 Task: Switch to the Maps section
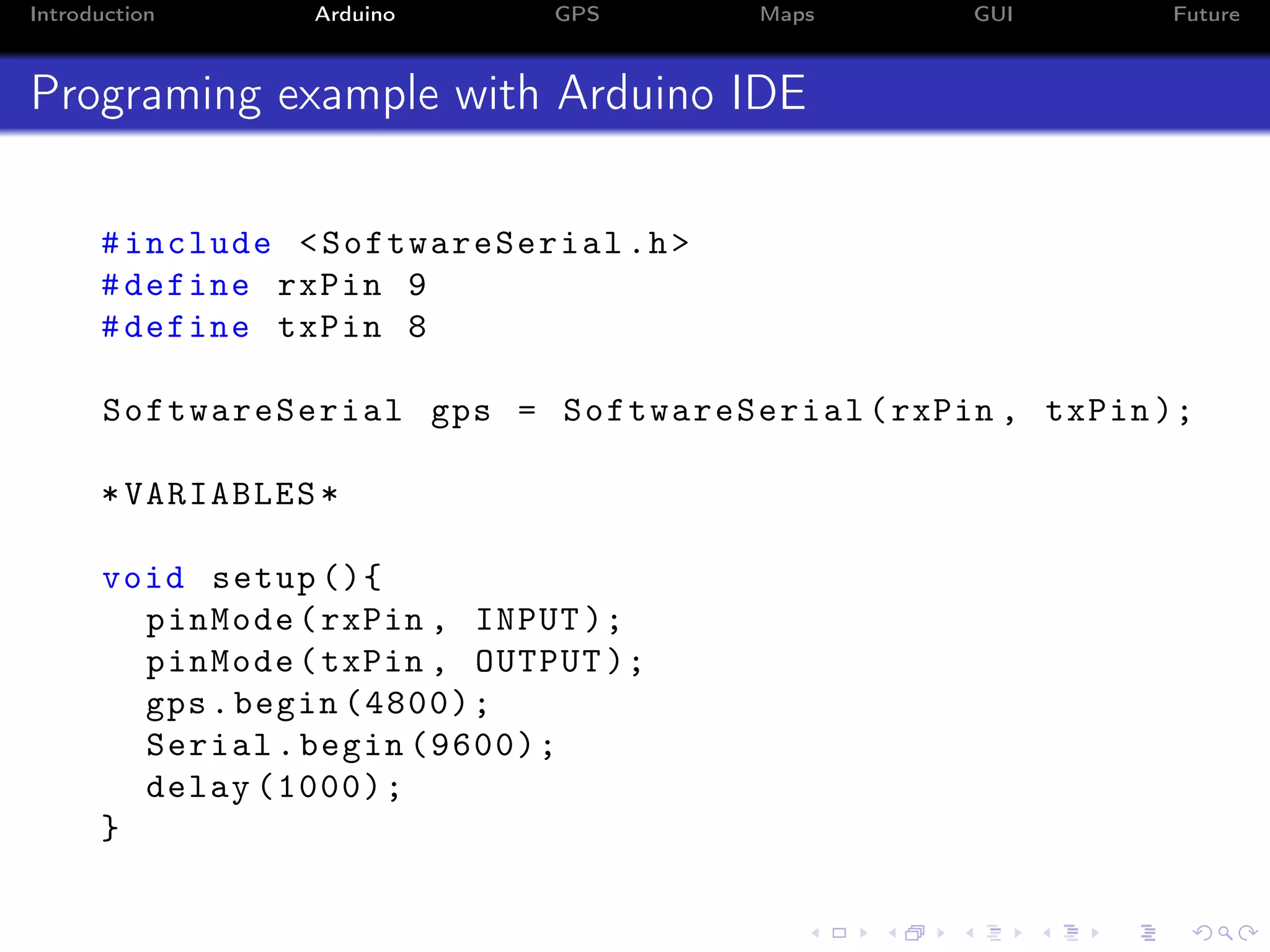[x=787, y=15]
